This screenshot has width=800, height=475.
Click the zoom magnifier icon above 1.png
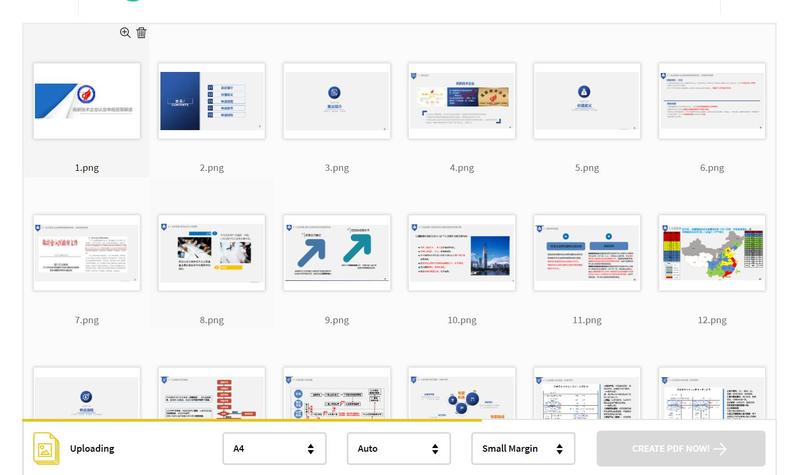pyautogui.click(x=125, y=33)
